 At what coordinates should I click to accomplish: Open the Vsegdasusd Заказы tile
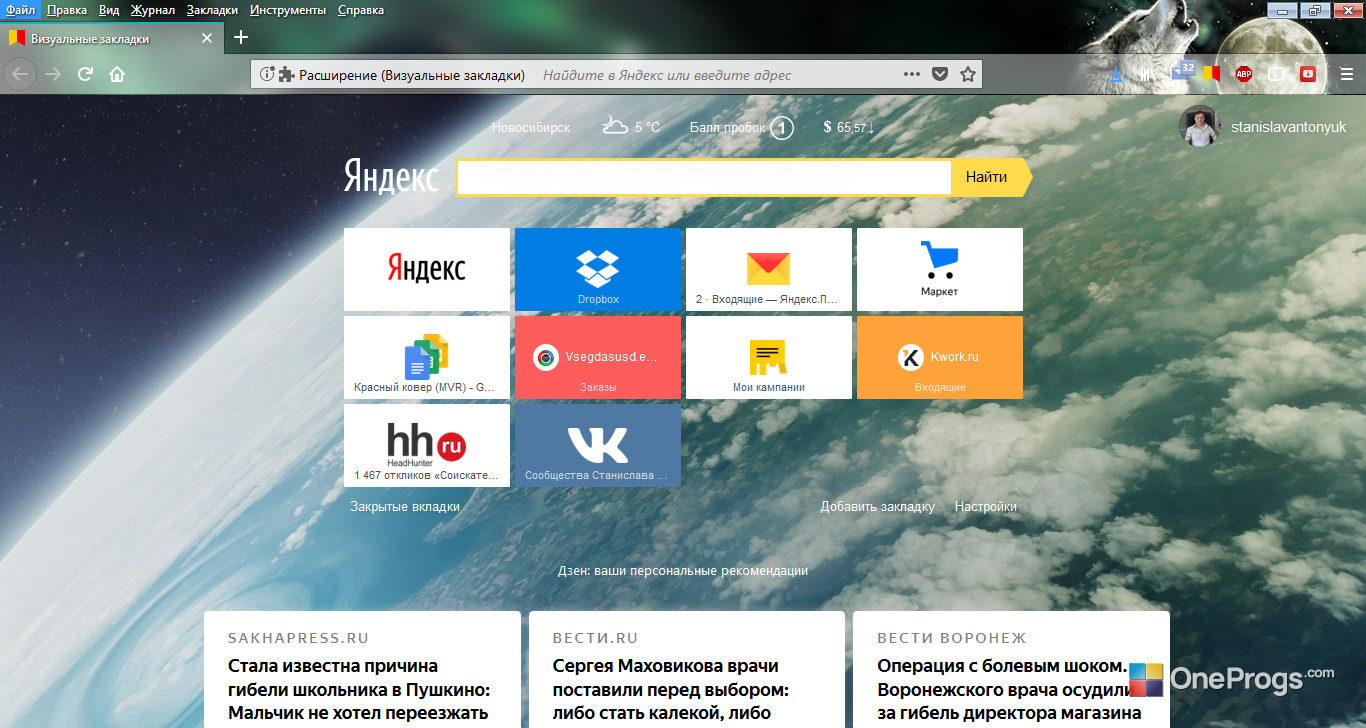(598, 357)
